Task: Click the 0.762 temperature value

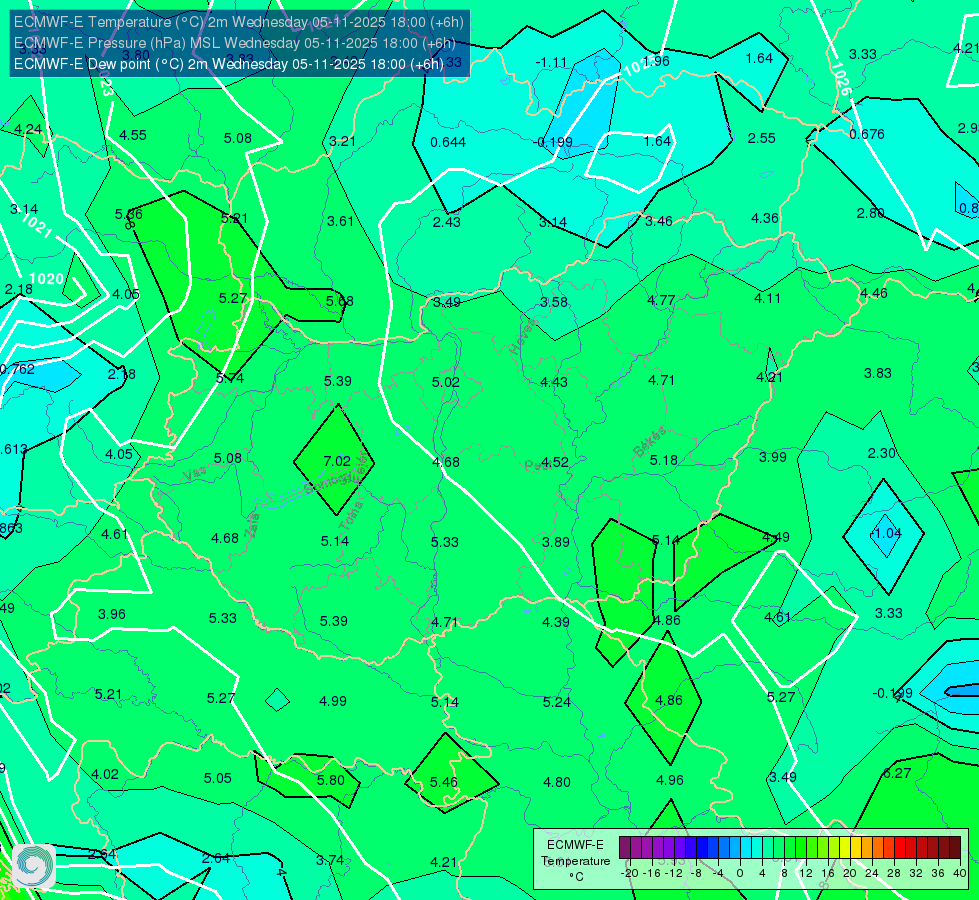Action: coord(17,369)
